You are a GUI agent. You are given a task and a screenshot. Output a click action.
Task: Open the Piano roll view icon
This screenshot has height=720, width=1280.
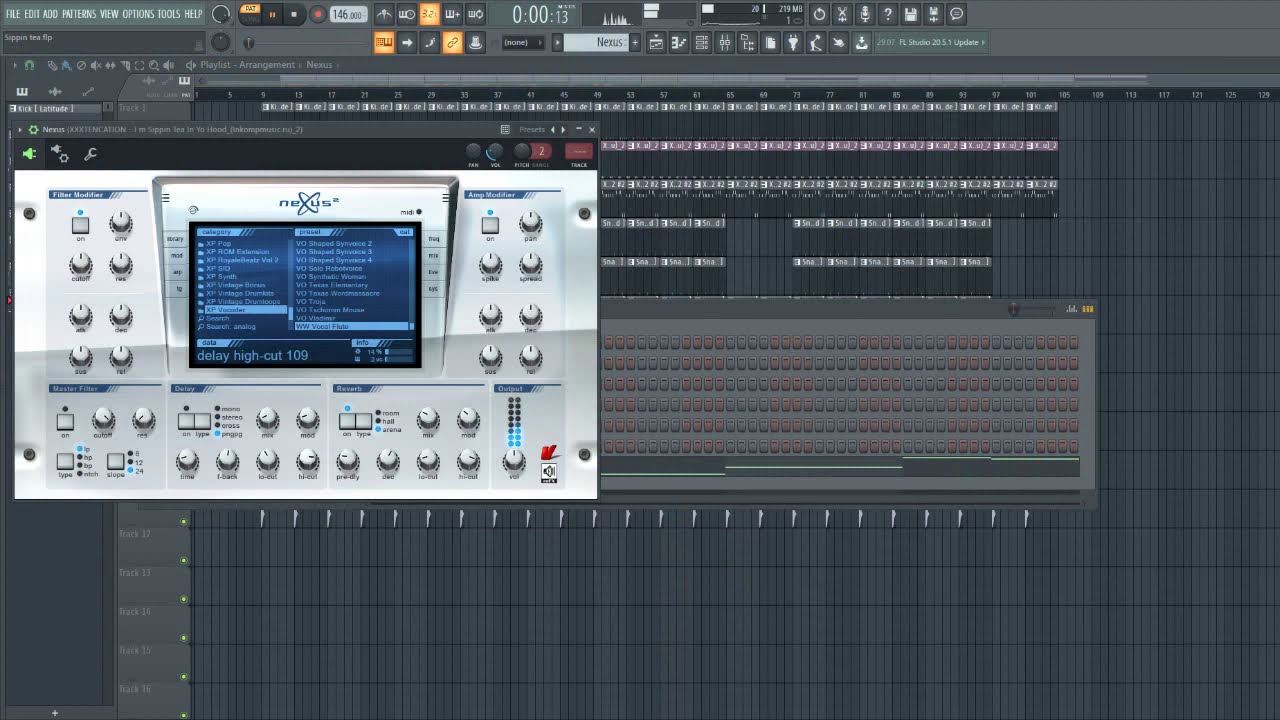click(679, 42)
